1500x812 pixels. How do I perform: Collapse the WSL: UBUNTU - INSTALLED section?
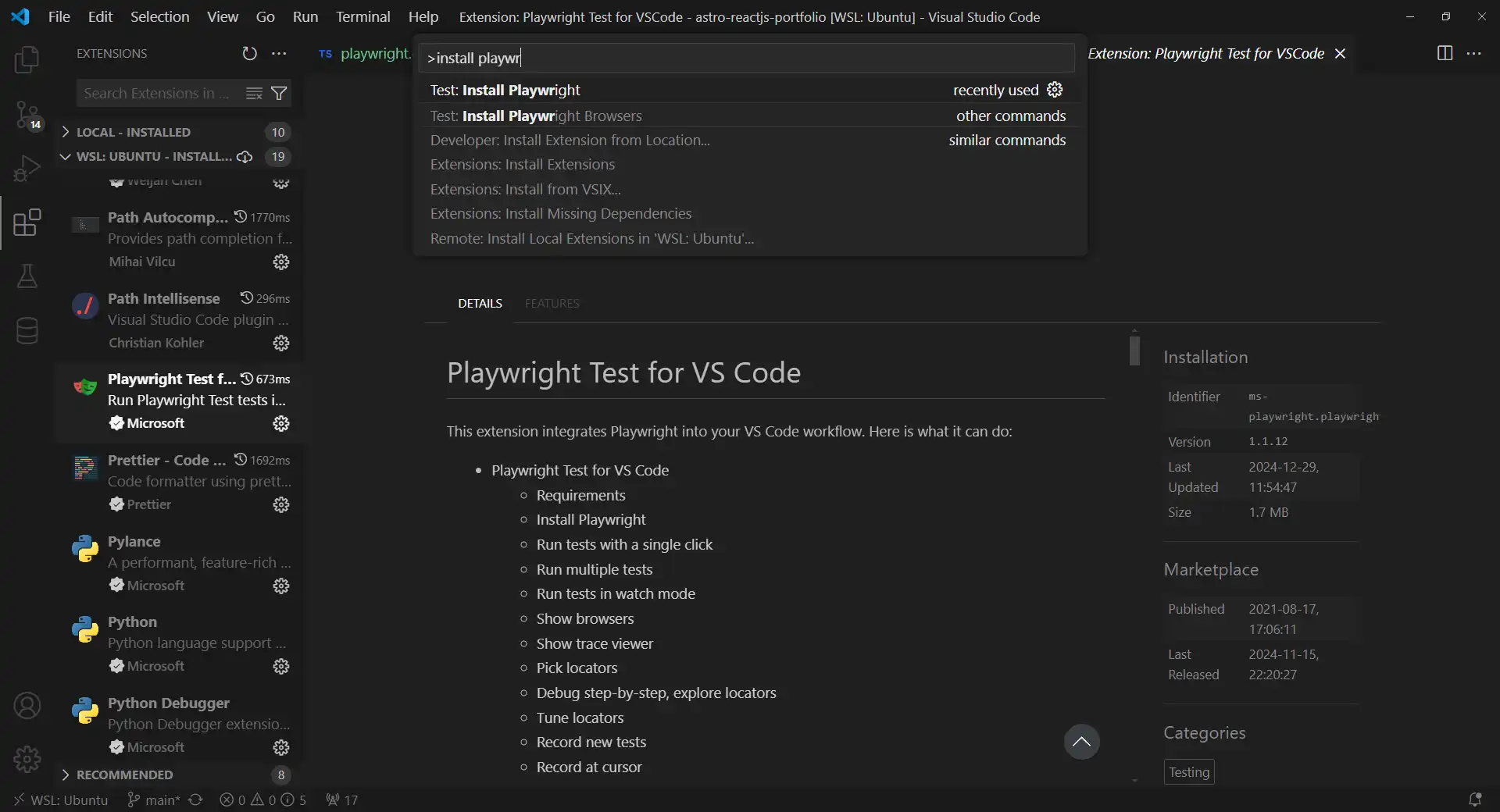66,157
